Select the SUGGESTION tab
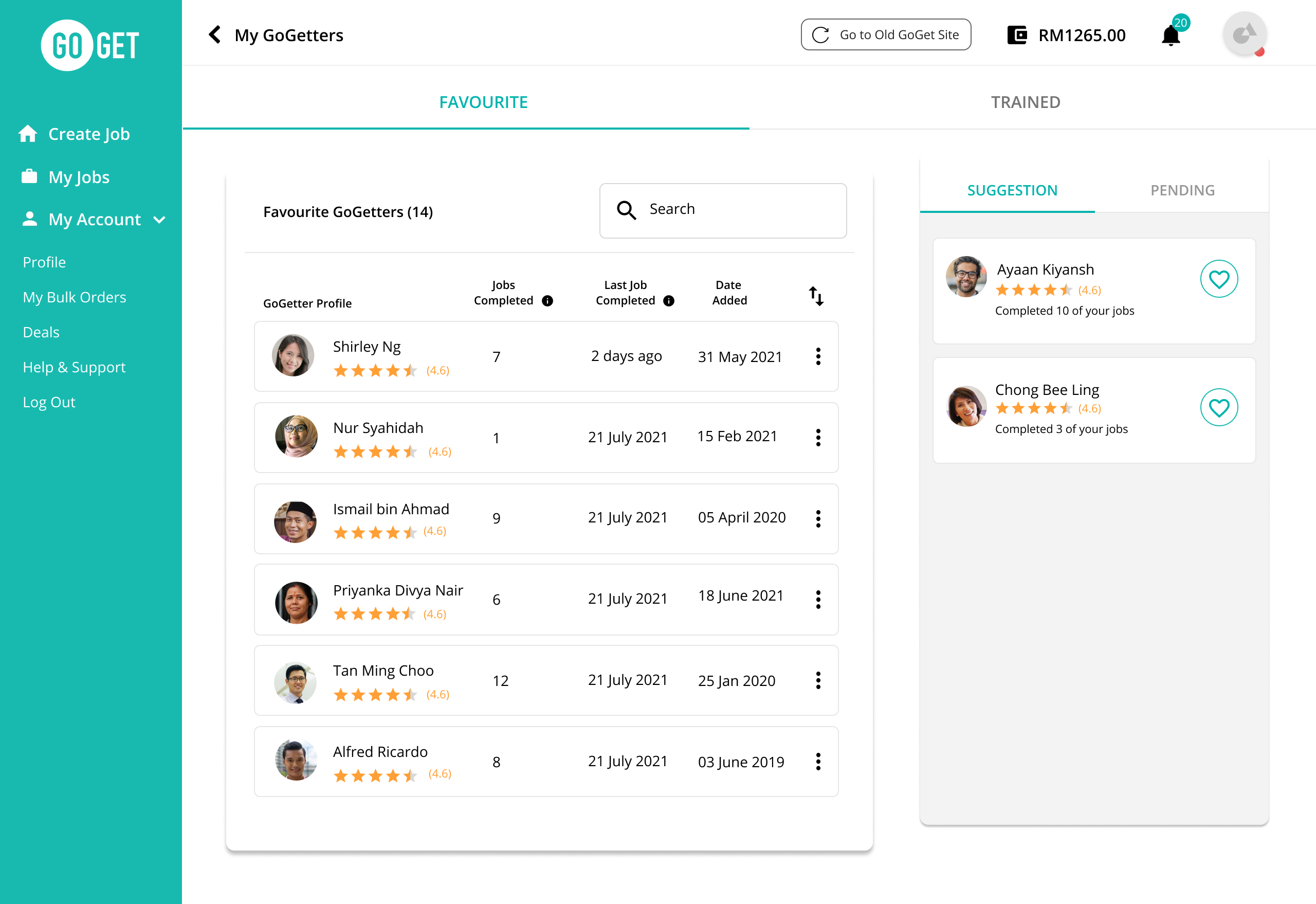The width and height of the screenshot is (1316, 904). click(x=1012, y=190)
